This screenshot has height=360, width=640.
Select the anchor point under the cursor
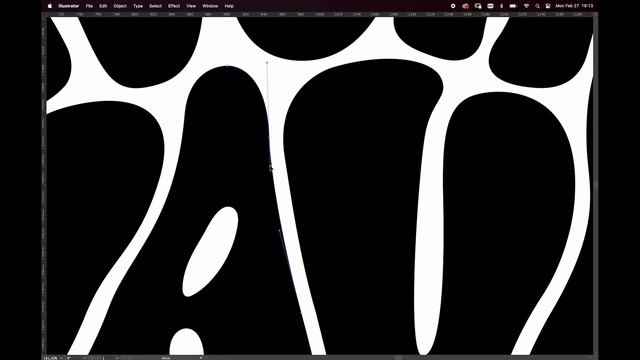(270, 166)
